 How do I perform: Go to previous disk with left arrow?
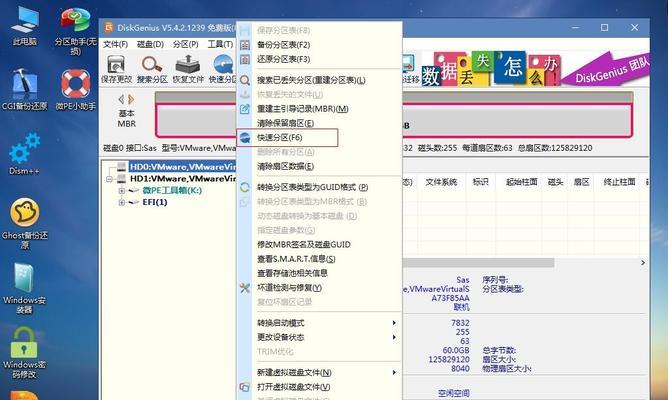tap(121, 99)
